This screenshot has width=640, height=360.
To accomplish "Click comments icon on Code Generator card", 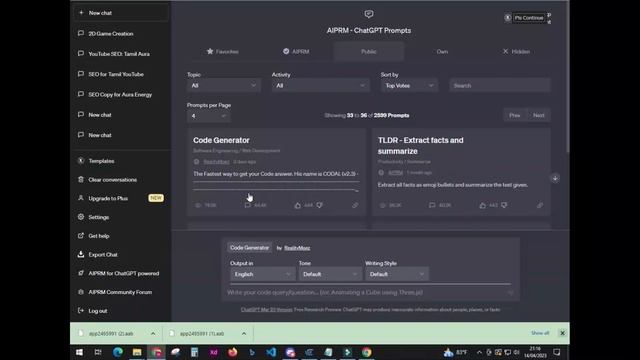I will click(247, 205).
